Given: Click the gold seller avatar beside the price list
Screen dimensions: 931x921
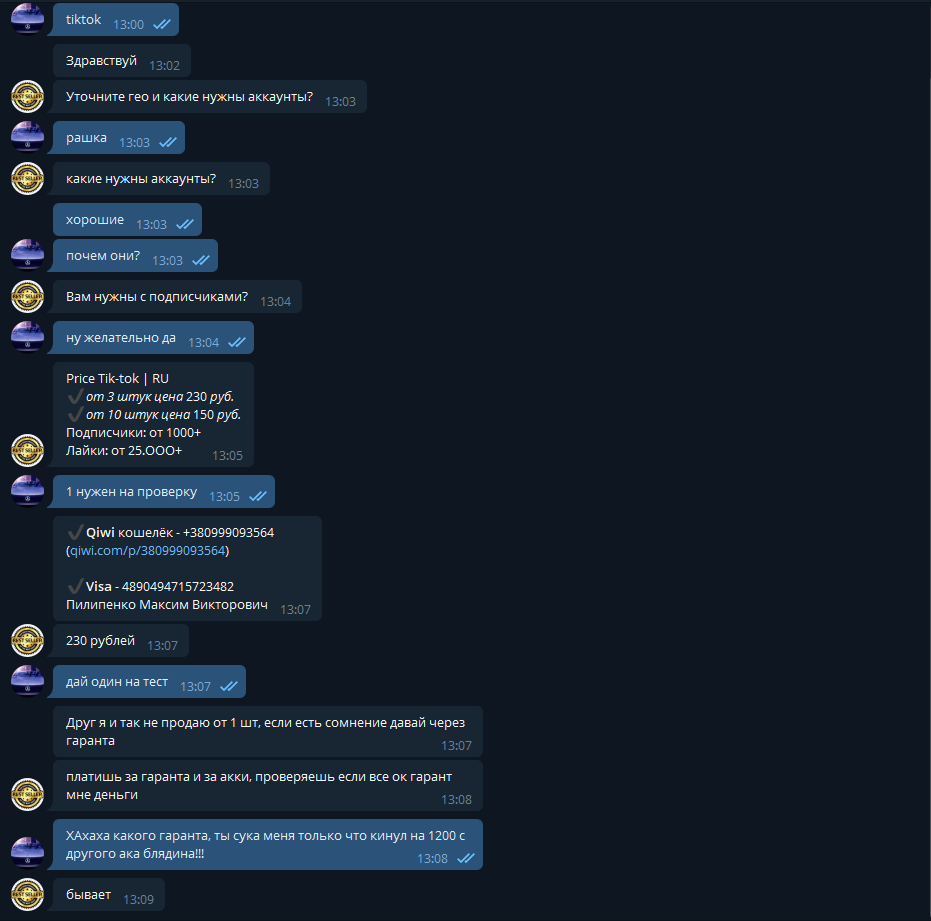Looking at the screenshot, I should 27,450.
